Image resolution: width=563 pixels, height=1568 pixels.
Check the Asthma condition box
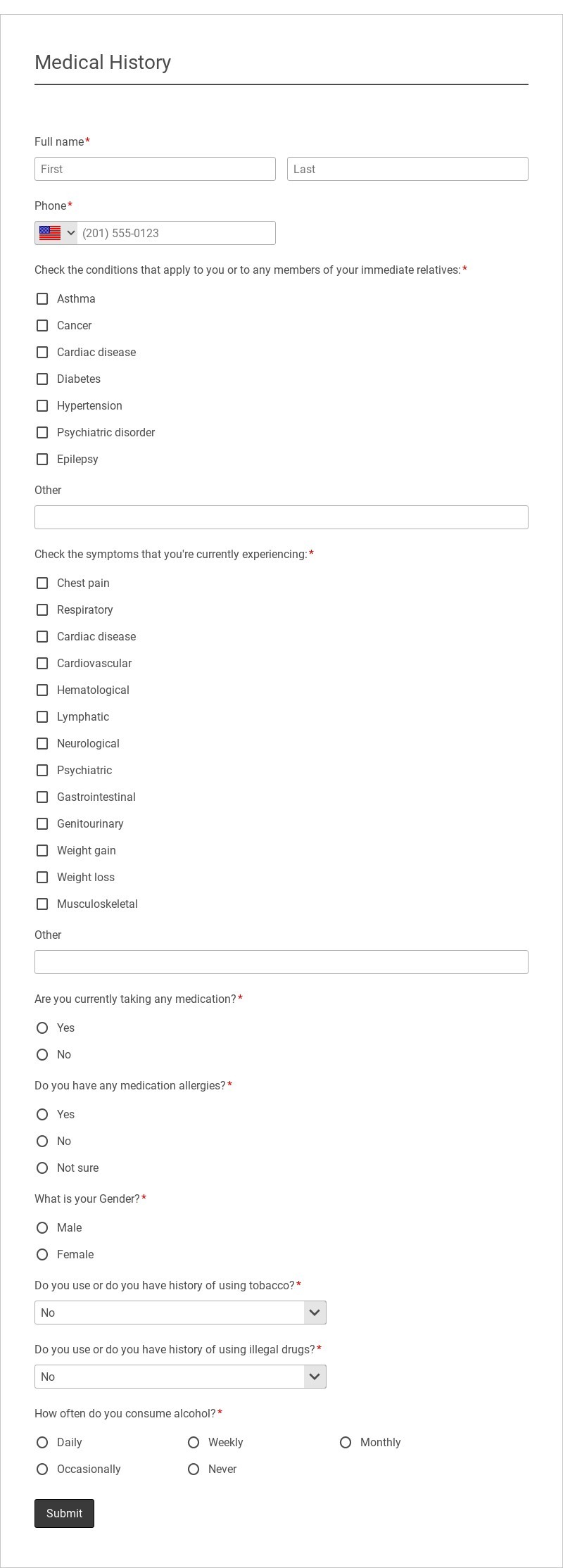(x=42, y=299)
